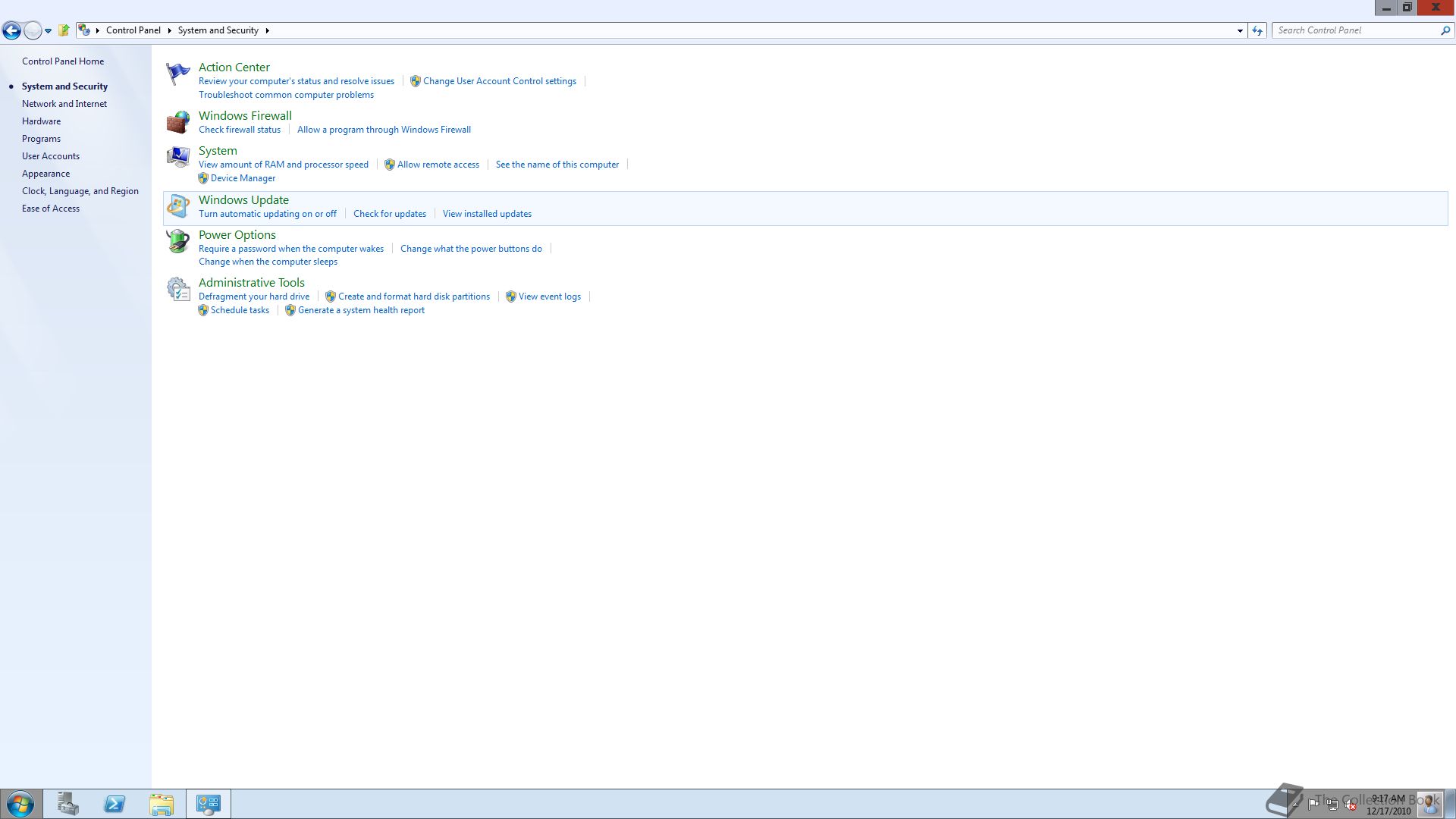Click the up-folder icon in navigation bar

point(64,30)
